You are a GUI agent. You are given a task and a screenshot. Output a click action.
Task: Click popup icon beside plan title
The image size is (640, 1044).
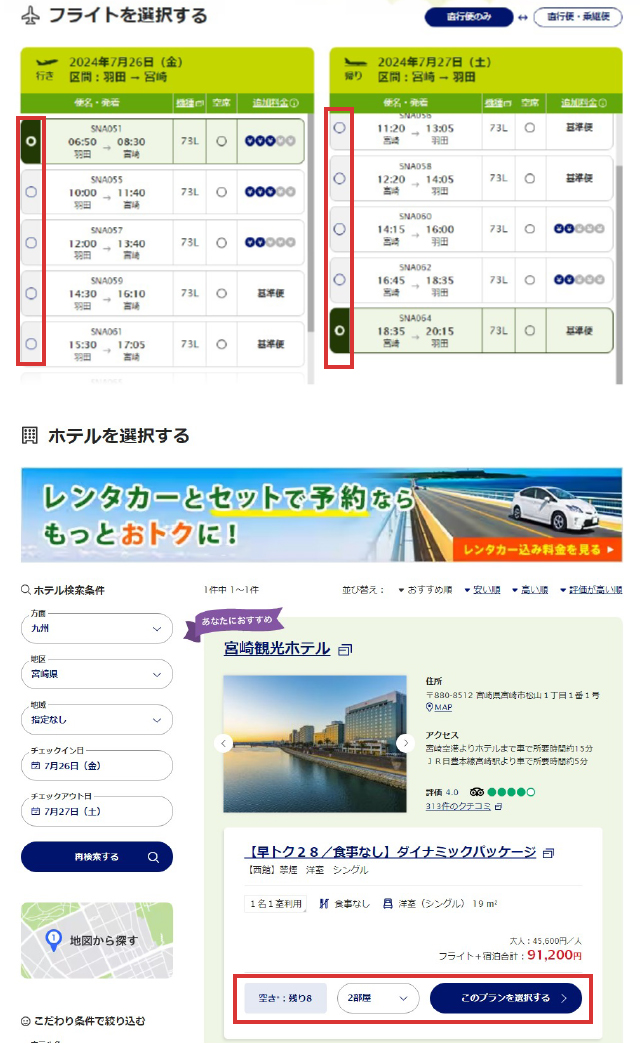pyautogui.click(x=548, y=853)
